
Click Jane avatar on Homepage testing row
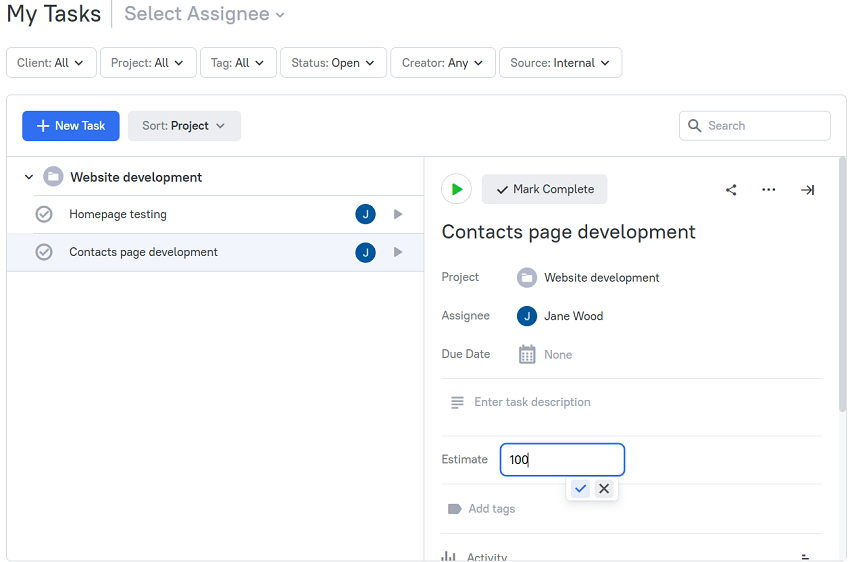coord(365,214)
